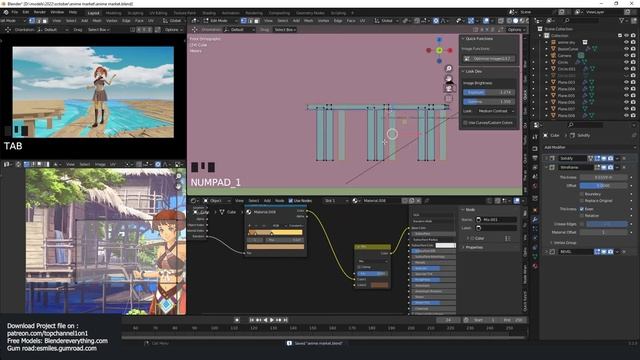Open the Add Modifier dropdown
This screenshot has height=360, width=640.
(589, 147)
